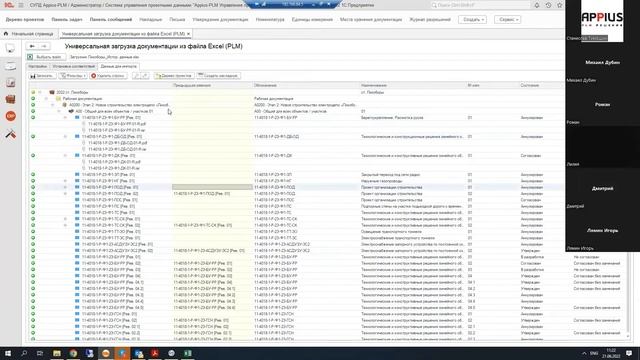Click the Создать накладную button
Viewport: 640px width, 360px height.
pyautogui.click(x=218, y=76)
